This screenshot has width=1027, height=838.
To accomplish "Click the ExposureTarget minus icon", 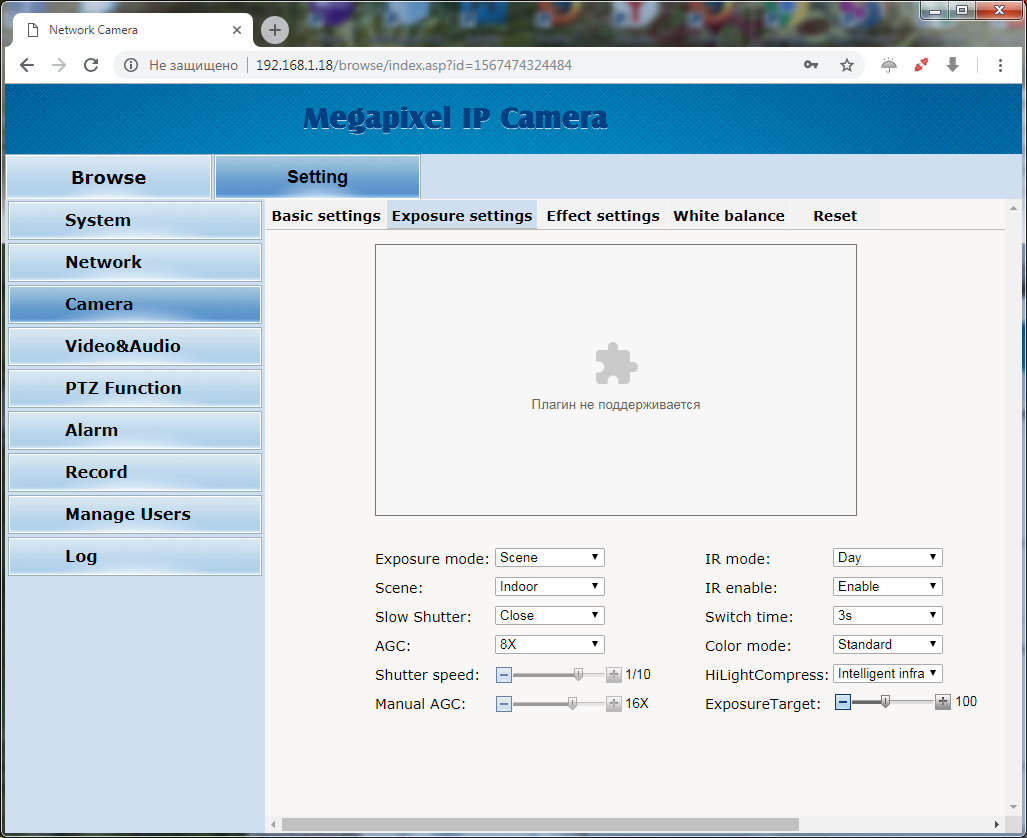I will coord(843,702).
